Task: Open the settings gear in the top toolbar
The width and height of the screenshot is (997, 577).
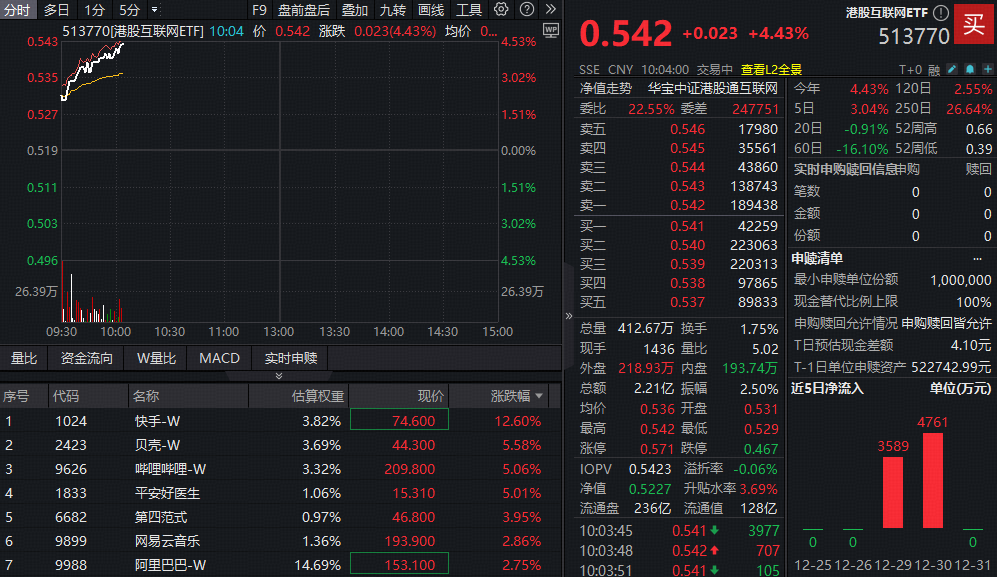Action: [501, 8]
